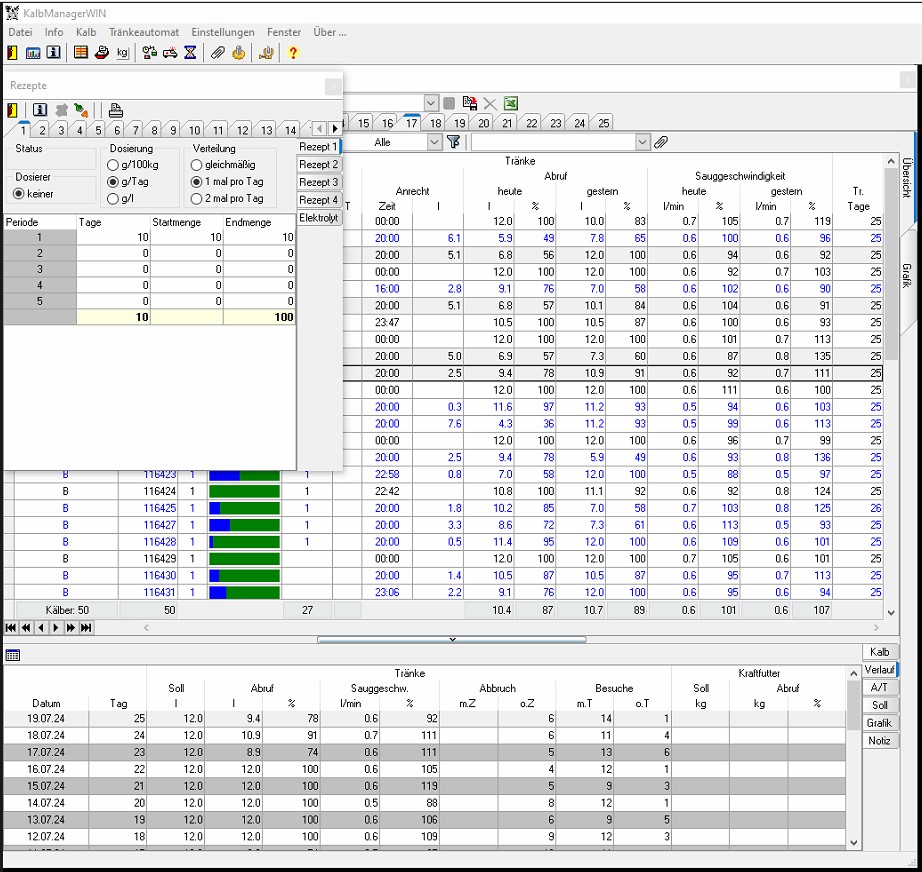Click the funnel filter icon
922x872 pixels.
(x=454, y=143)
